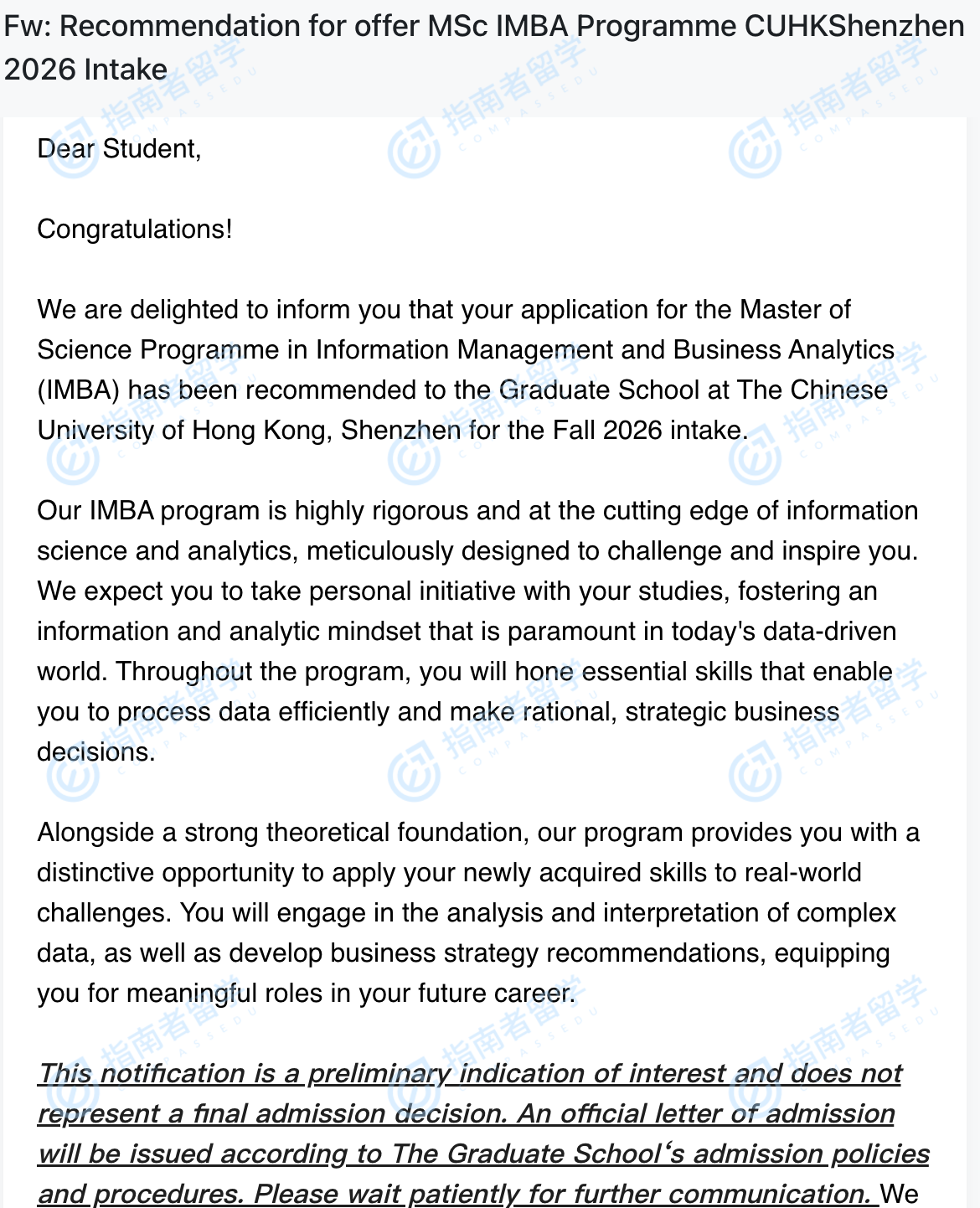Click the line starting 'Our IMBA program is highly'
Image resolution: width=980 pixels, height=1208 pixels.
477,511
